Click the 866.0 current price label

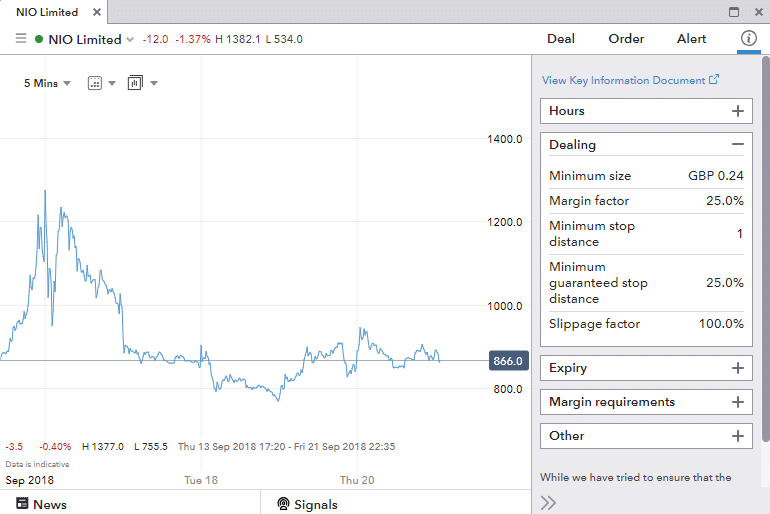(508, 361)
